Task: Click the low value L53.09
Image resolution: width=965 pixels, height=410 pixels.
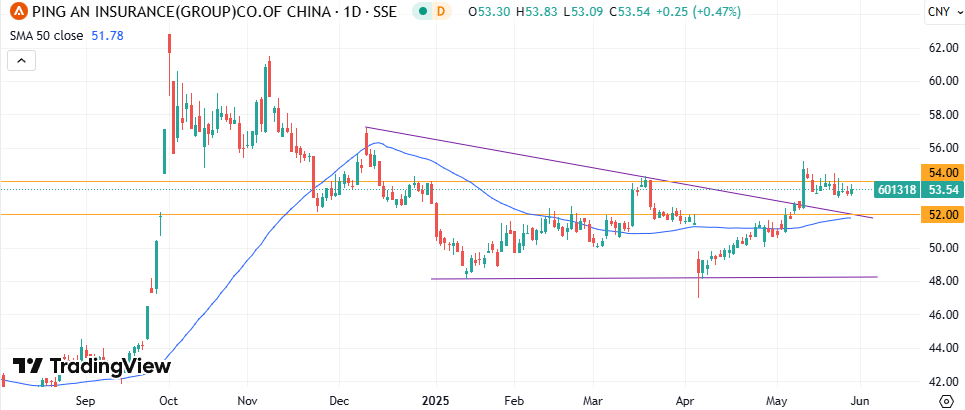Action: (x=581, y=12)
